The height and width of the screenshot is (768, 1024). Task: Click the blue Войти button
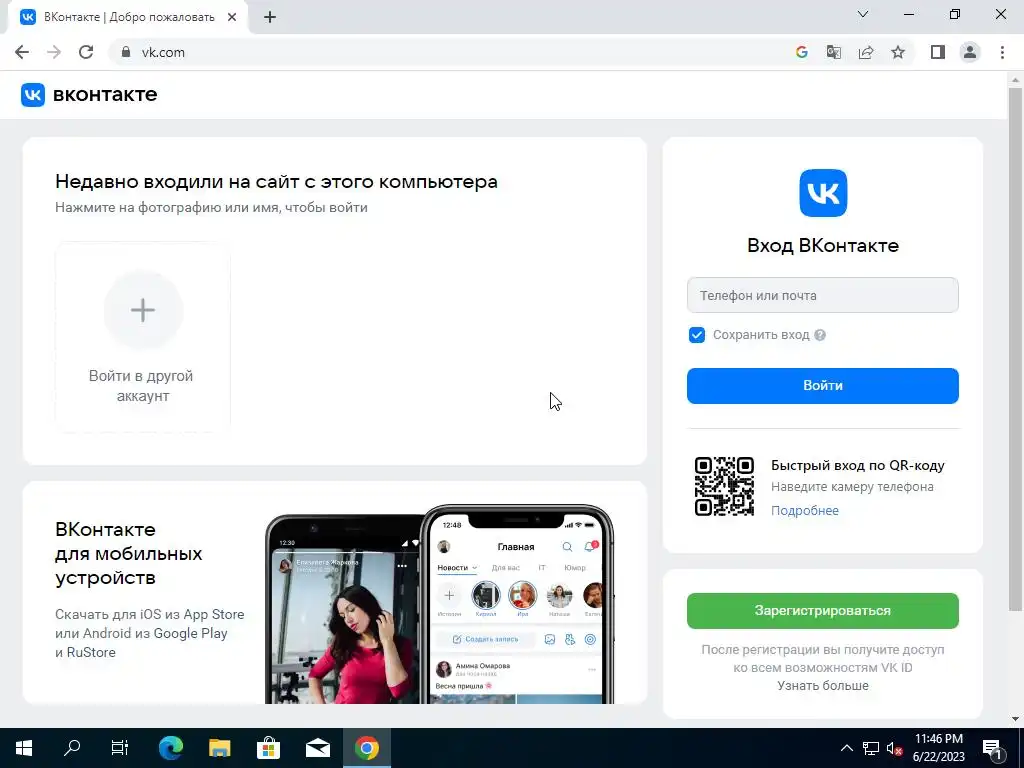(823, 385)
